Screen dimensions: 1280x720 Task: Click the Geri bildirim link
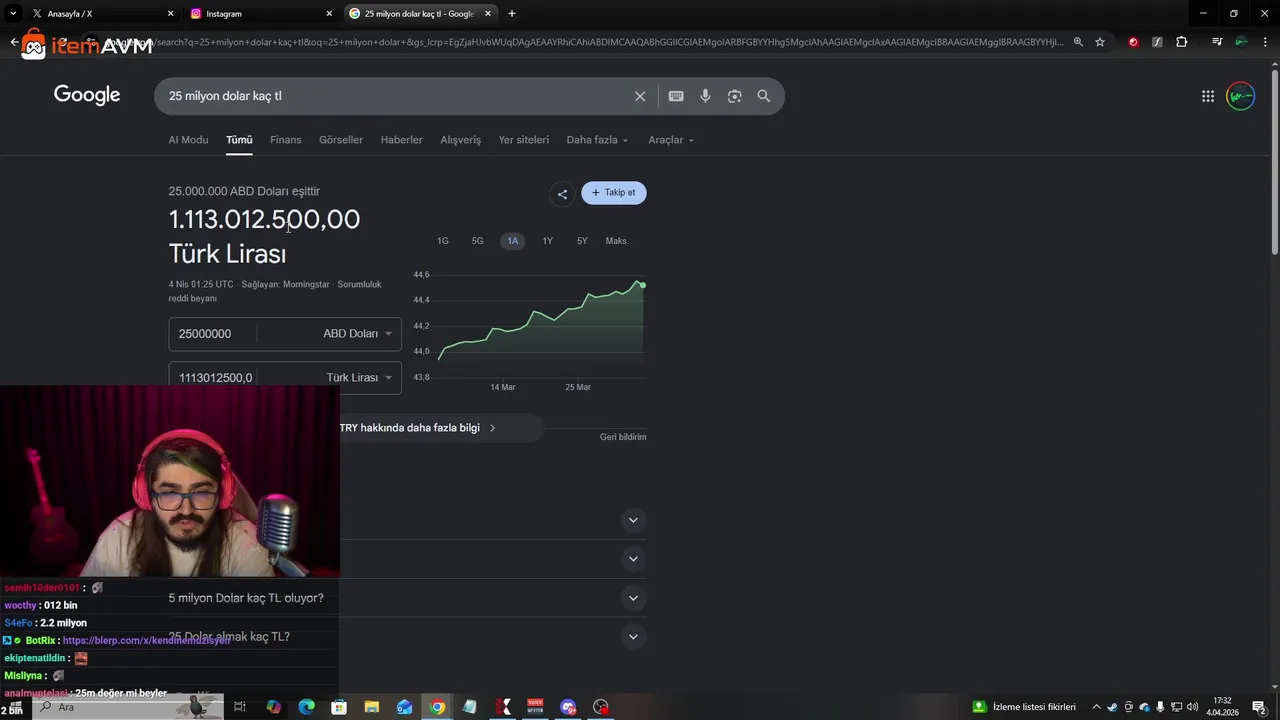[x=623, y=437]
